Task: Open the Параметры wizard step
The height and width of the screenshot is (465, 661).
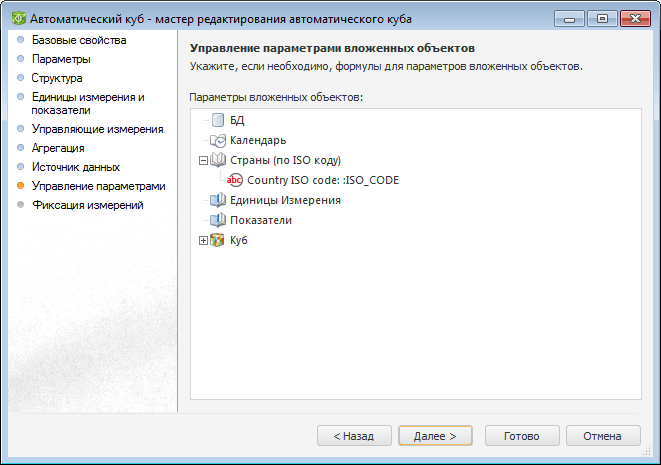Action: 60,59
